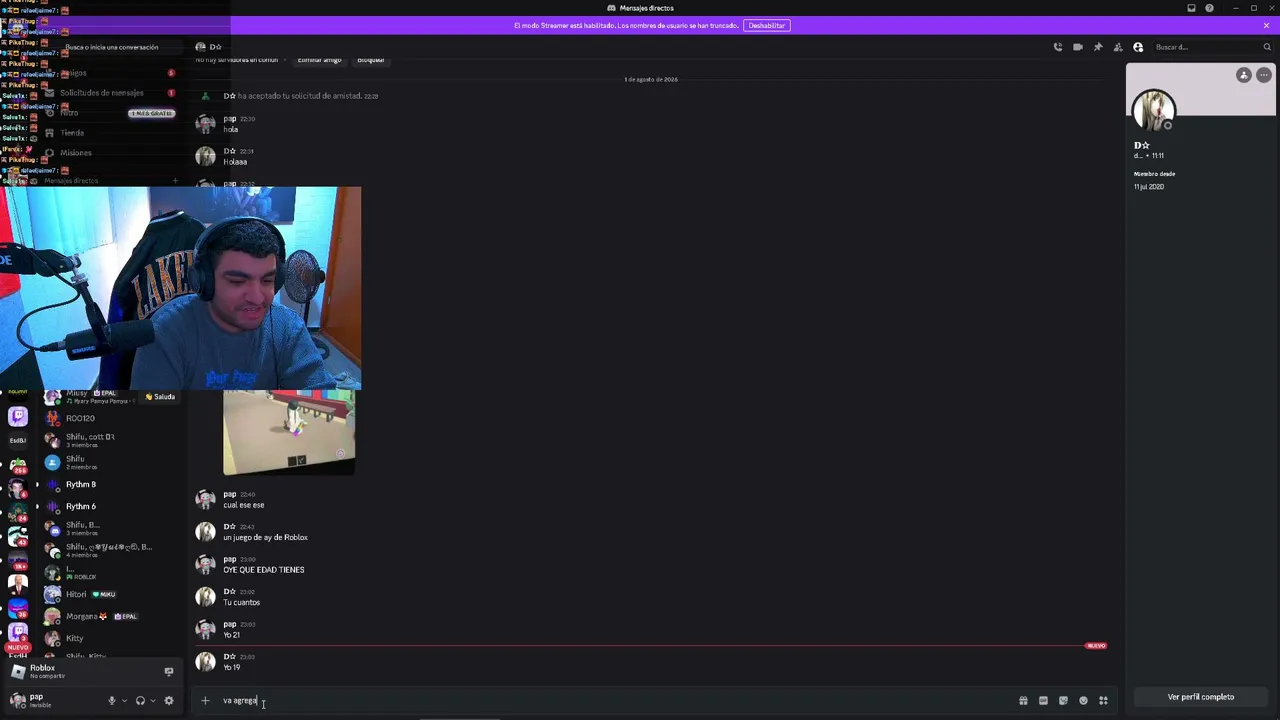
Task: Open user settings gear
Action: point(168,701)
